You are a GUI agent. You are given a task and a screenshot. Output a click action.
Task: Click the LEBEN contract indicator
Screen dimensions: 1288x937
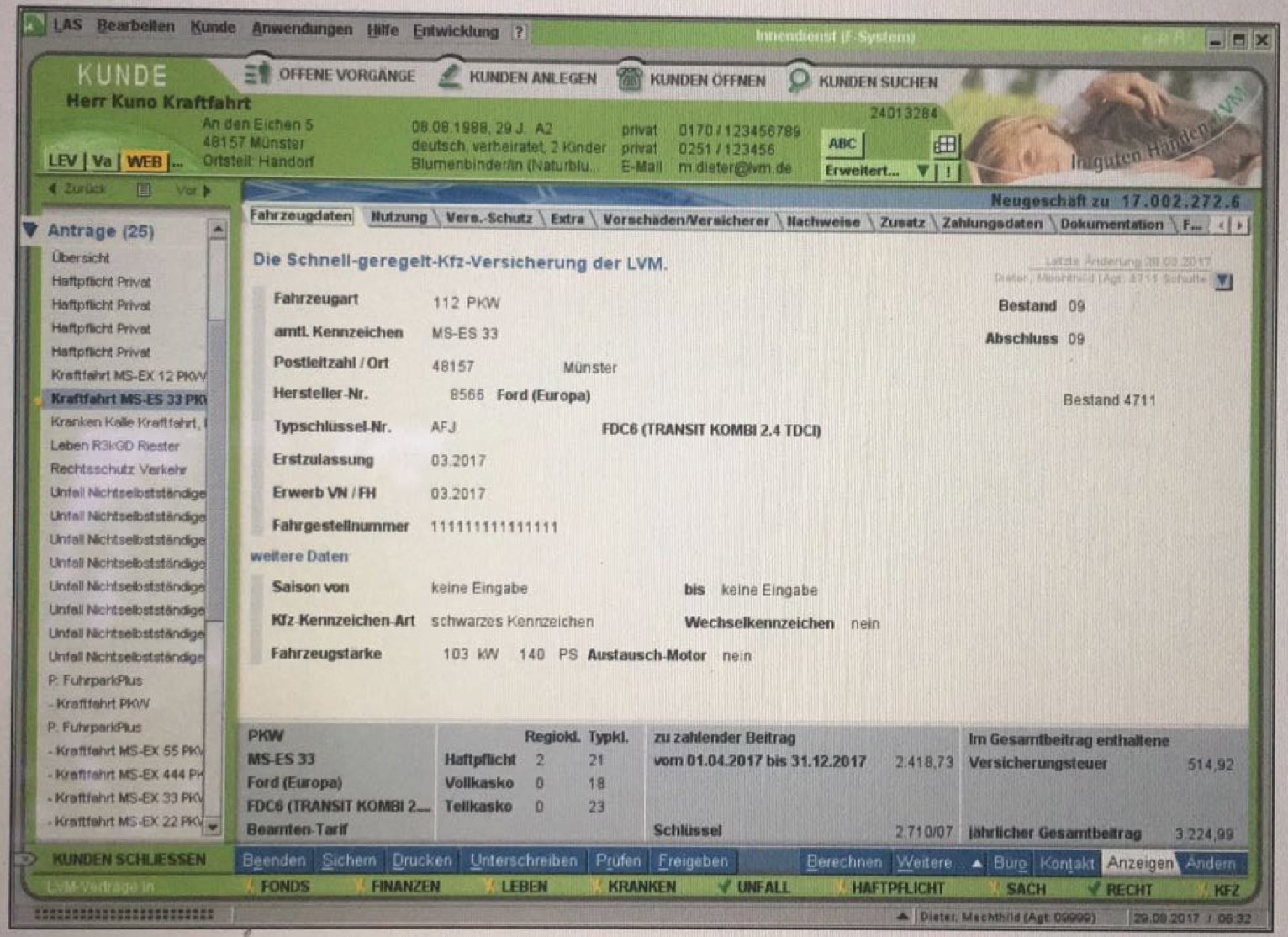pos(515,887)
